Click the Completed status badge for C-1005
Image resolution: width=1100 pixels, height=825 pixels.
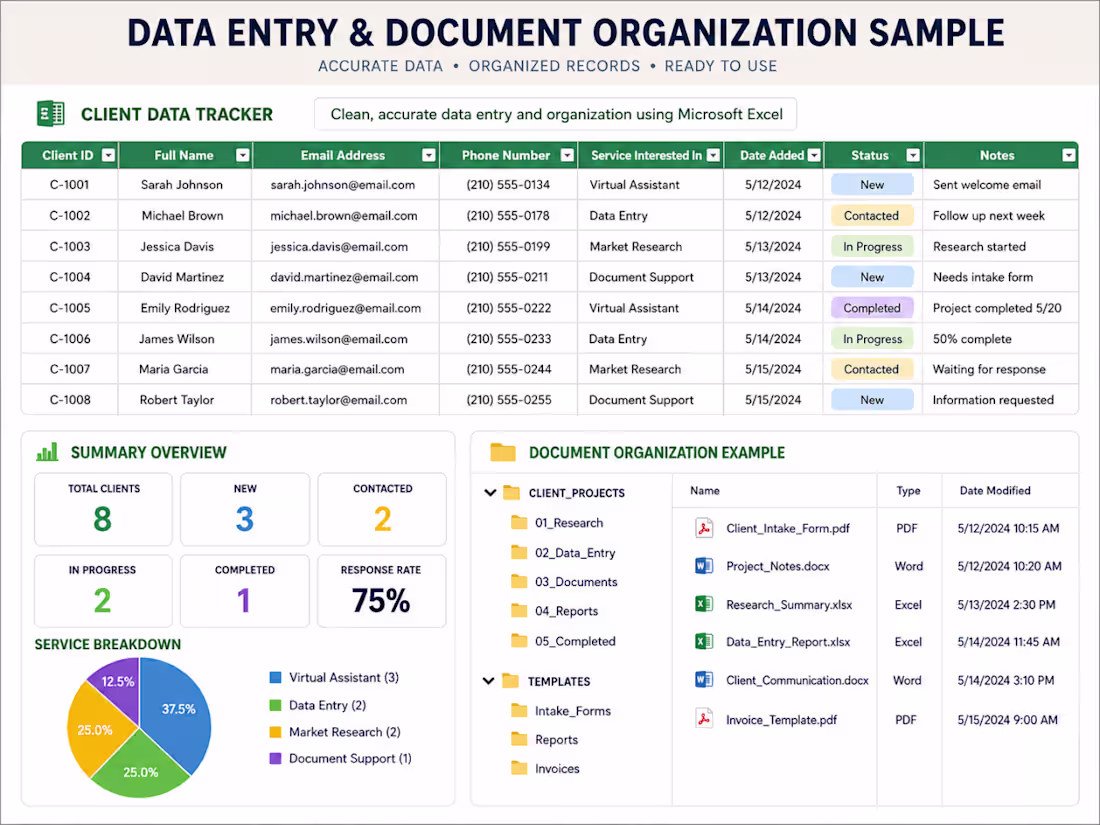click(x=872, y=308)
